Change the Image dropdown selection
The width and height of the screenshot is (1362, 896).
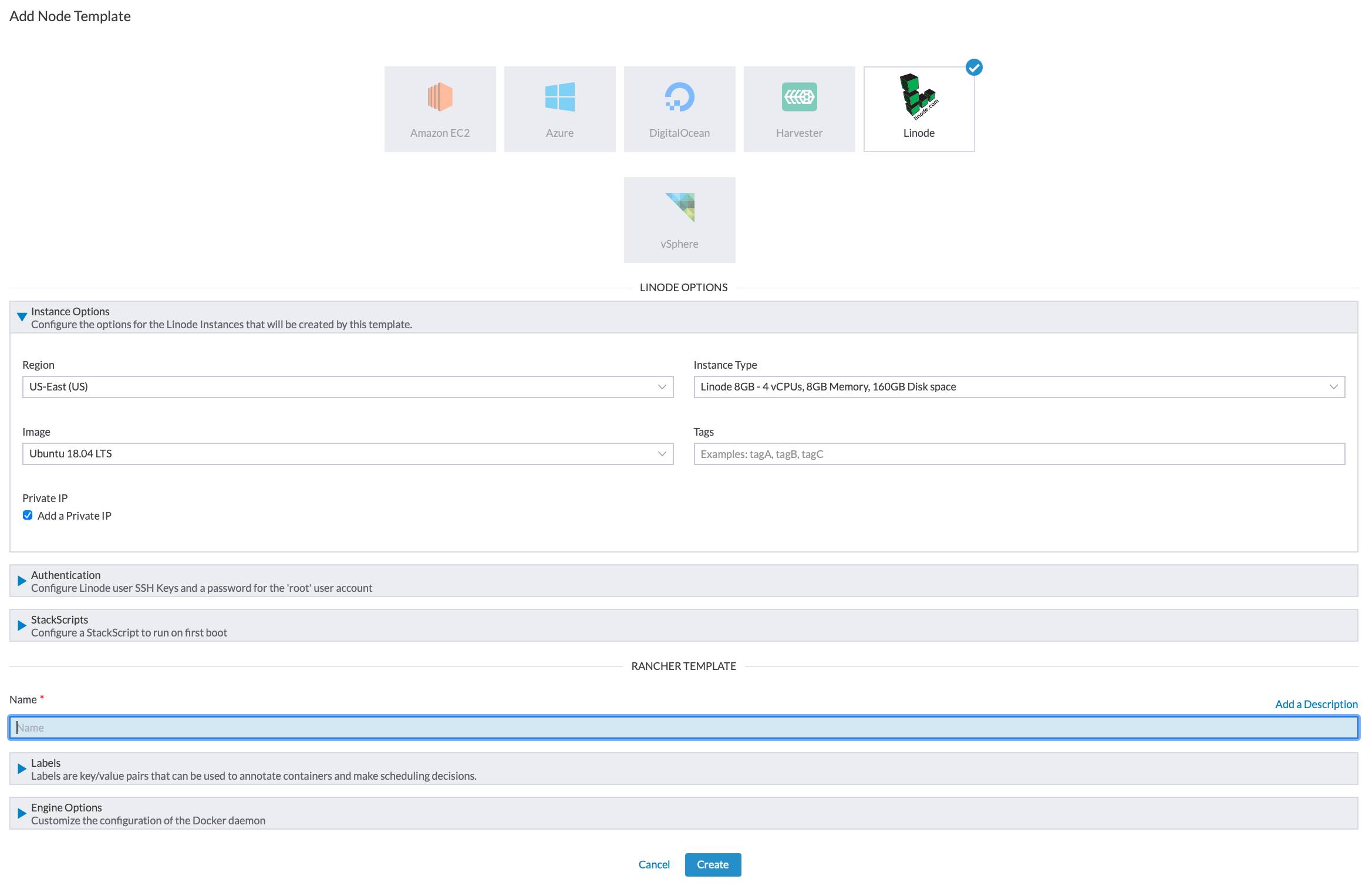pyautogui.click(x=348, y=453)
